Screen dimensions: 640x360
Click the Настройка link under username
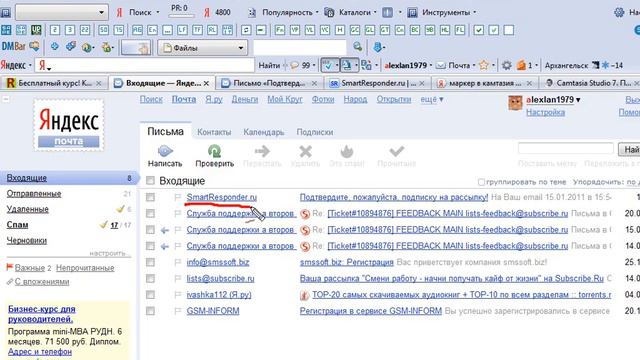click(x=545, y=112)
